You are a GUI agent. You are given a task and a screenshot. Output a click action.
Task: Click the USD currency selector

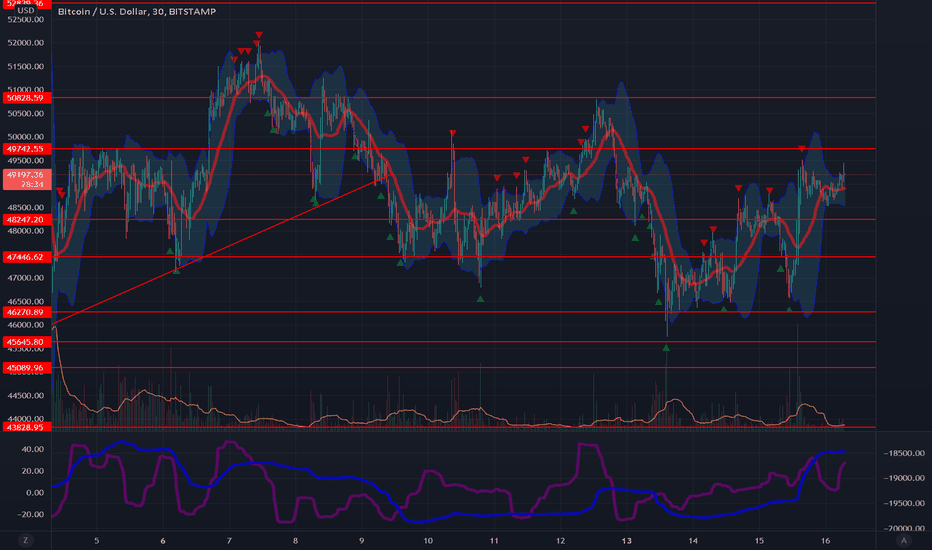coord(26,11)
